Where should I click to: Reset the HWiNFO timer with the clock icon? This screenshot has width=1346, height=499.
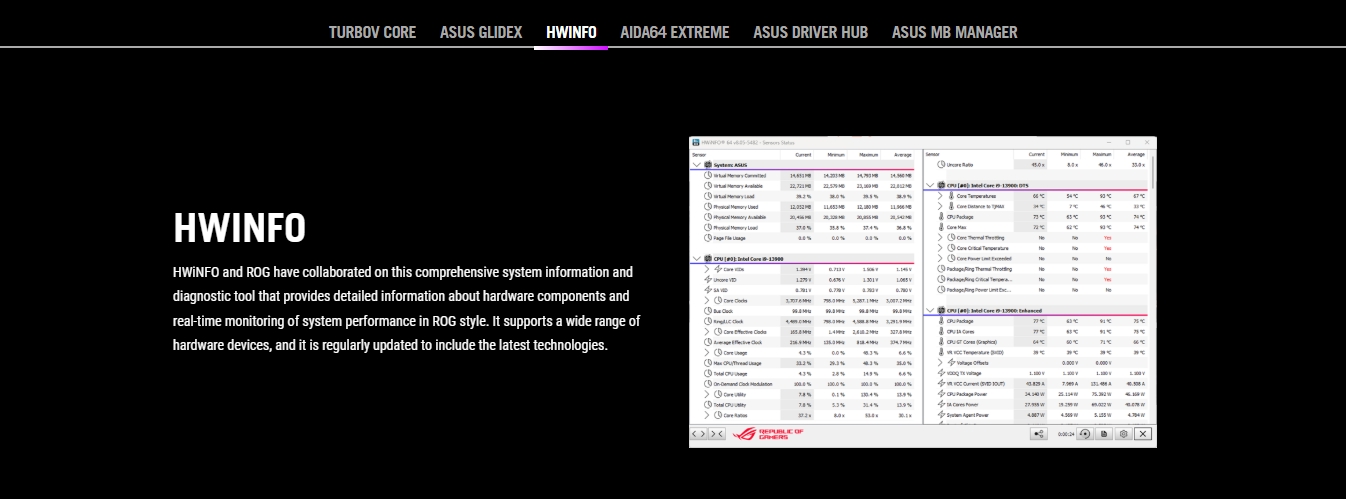[1085, 434]
